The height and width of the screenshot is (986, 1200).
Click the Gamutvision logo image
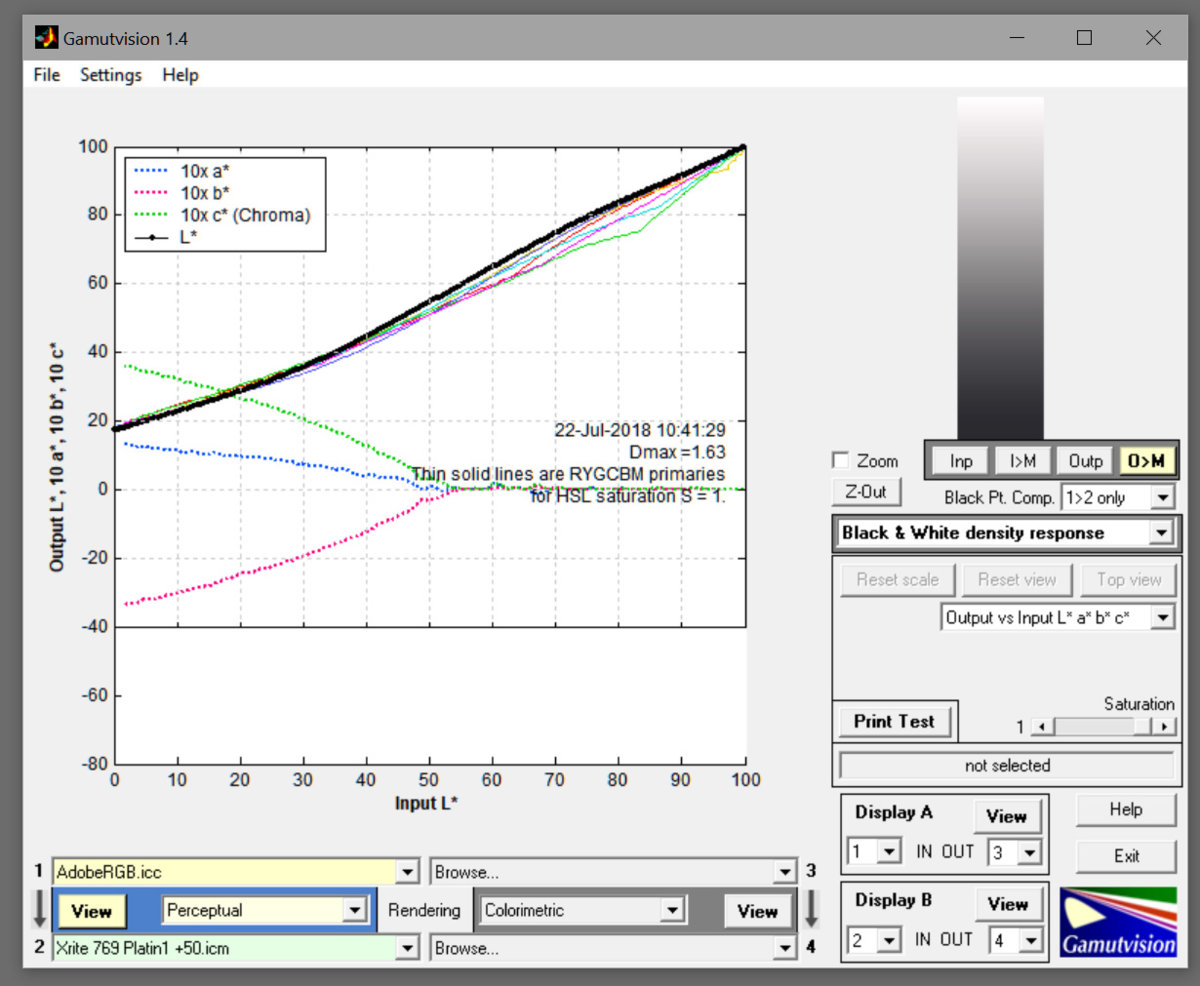[1118, 921]
